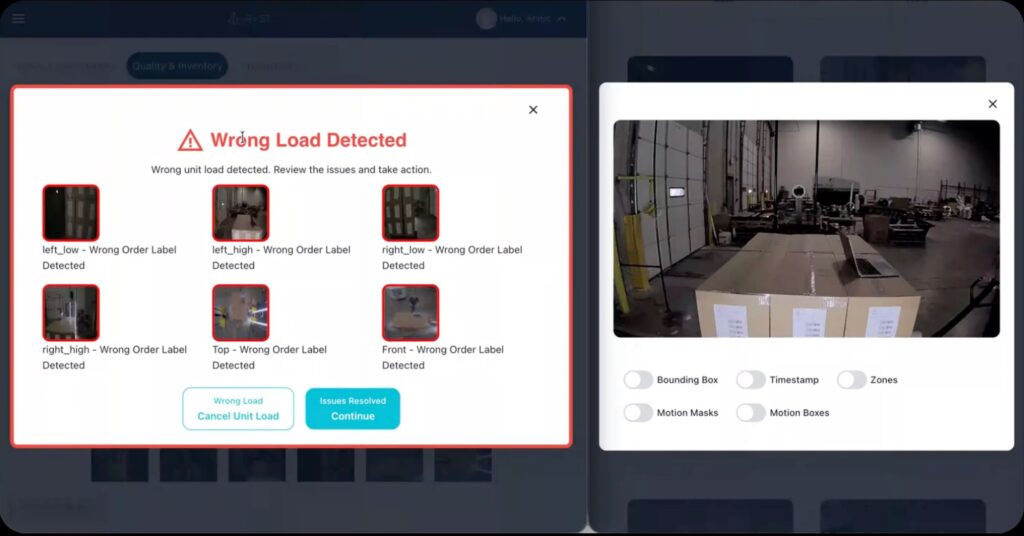Image resolution: width=1024 pixels, height=536 pixels.
Task: Click Cancel Unit Load button
Action: click(x=238, y=409)
